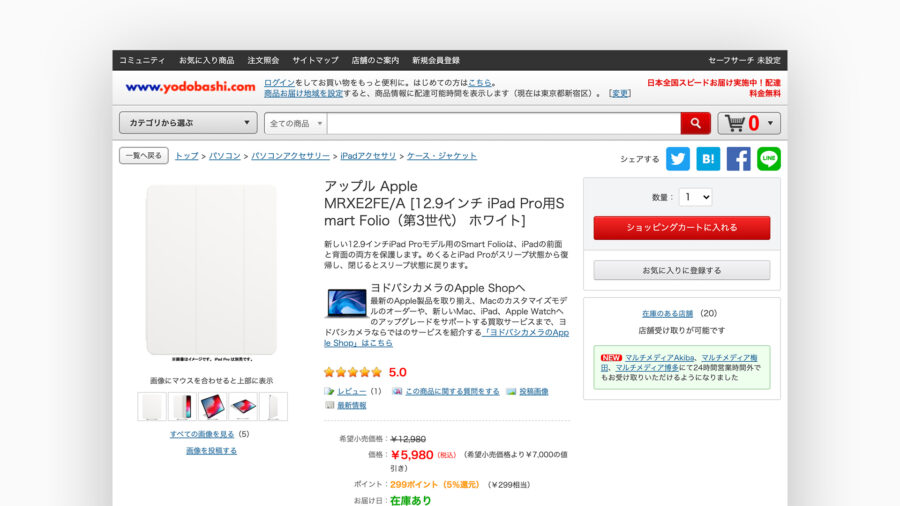Image resolution: width=900 pixels, height=506 pixels.
Task: Open お気に入り商品 in the top menu
Action: 206,60
